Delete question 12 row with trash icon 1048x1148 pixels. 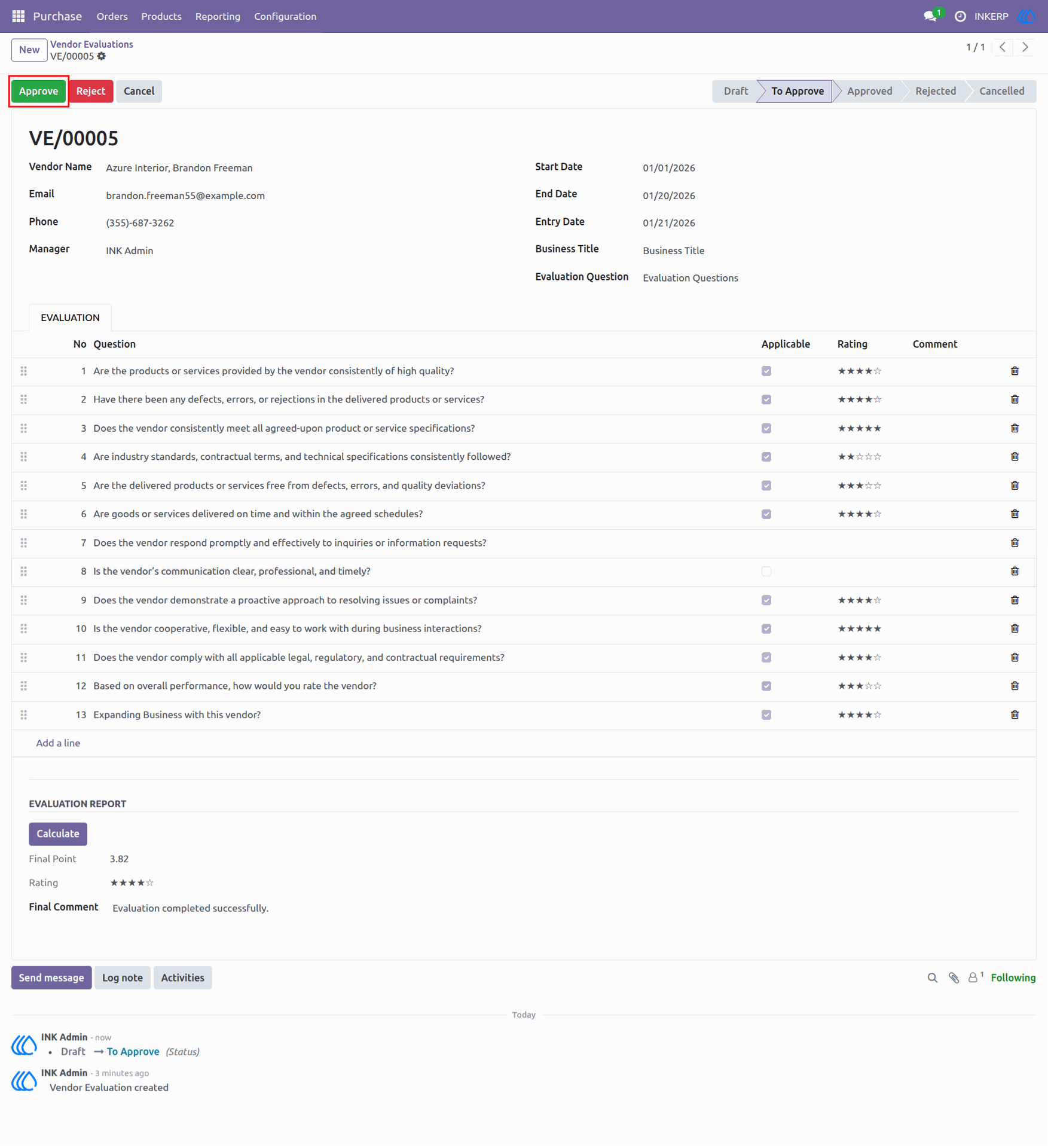pos(1015,686)
